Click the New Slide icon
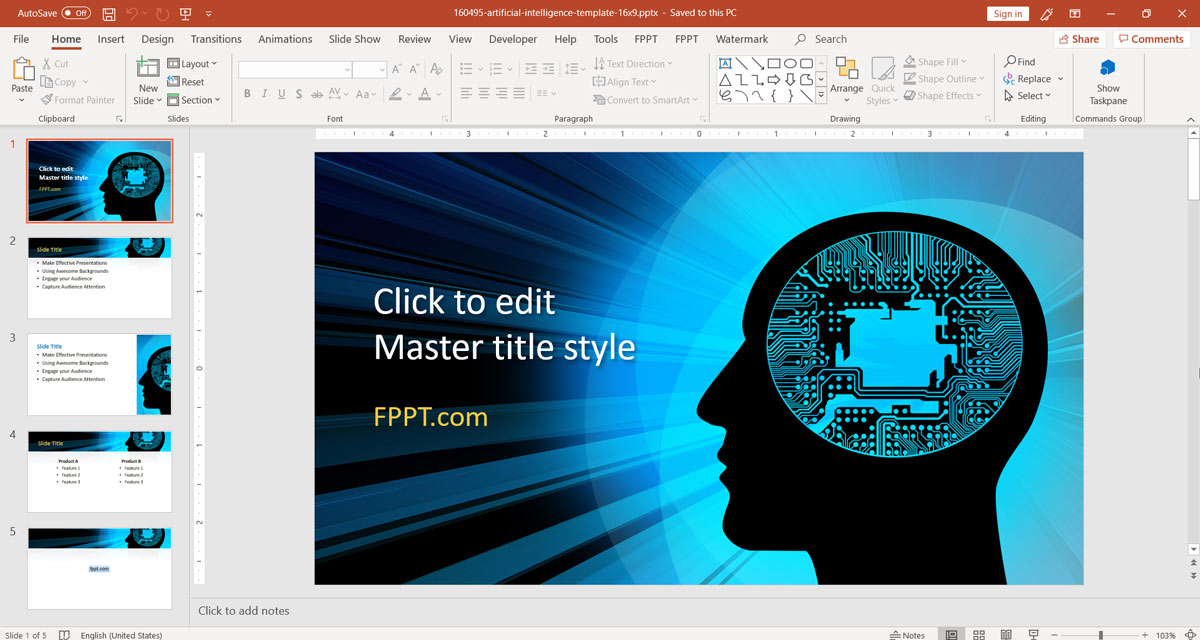 pyautogui.click(x=148, y=69)
